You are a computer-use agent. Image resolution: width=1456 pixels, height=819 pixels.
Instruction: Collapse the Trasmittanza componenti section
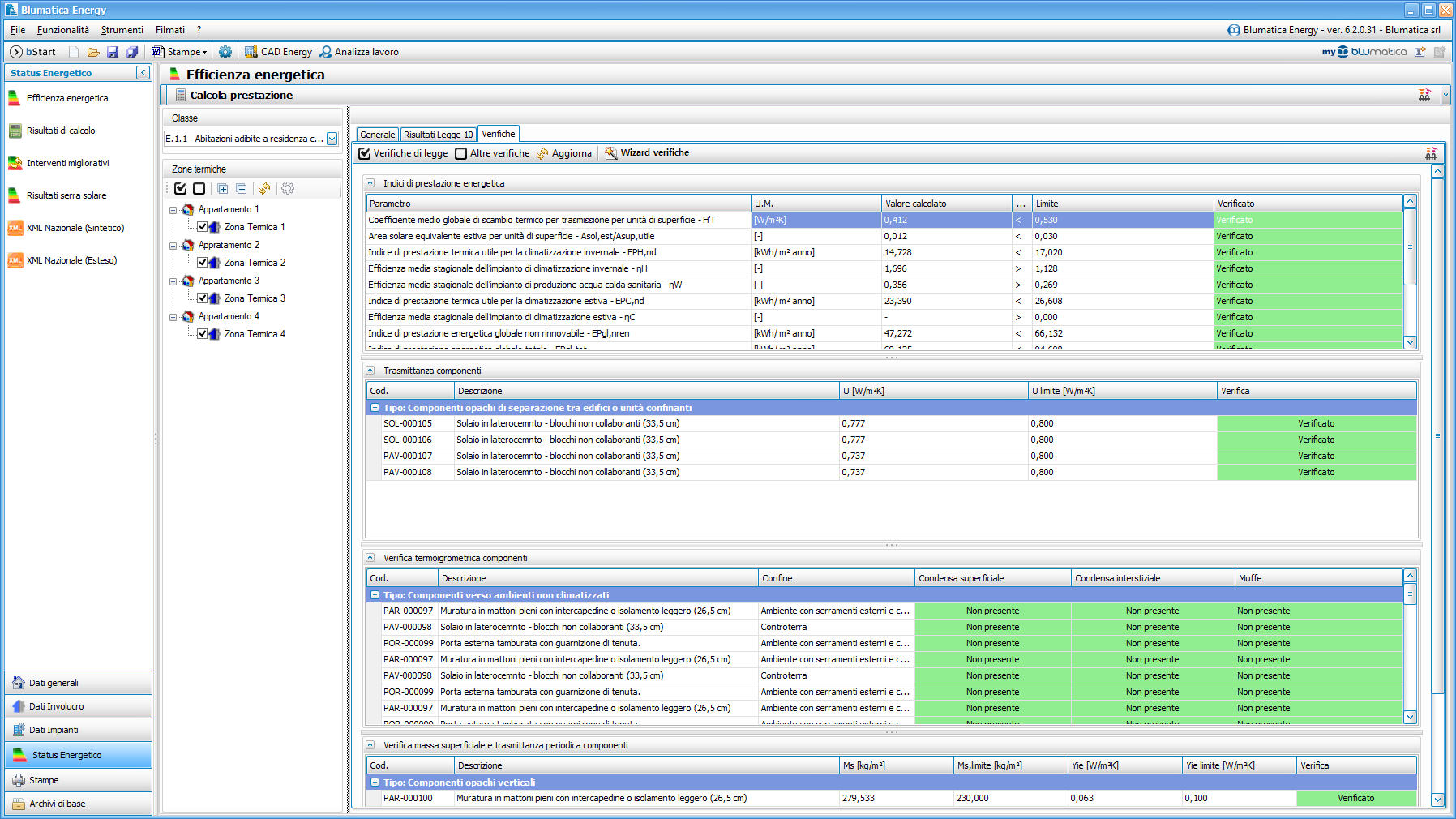point(370,371)
